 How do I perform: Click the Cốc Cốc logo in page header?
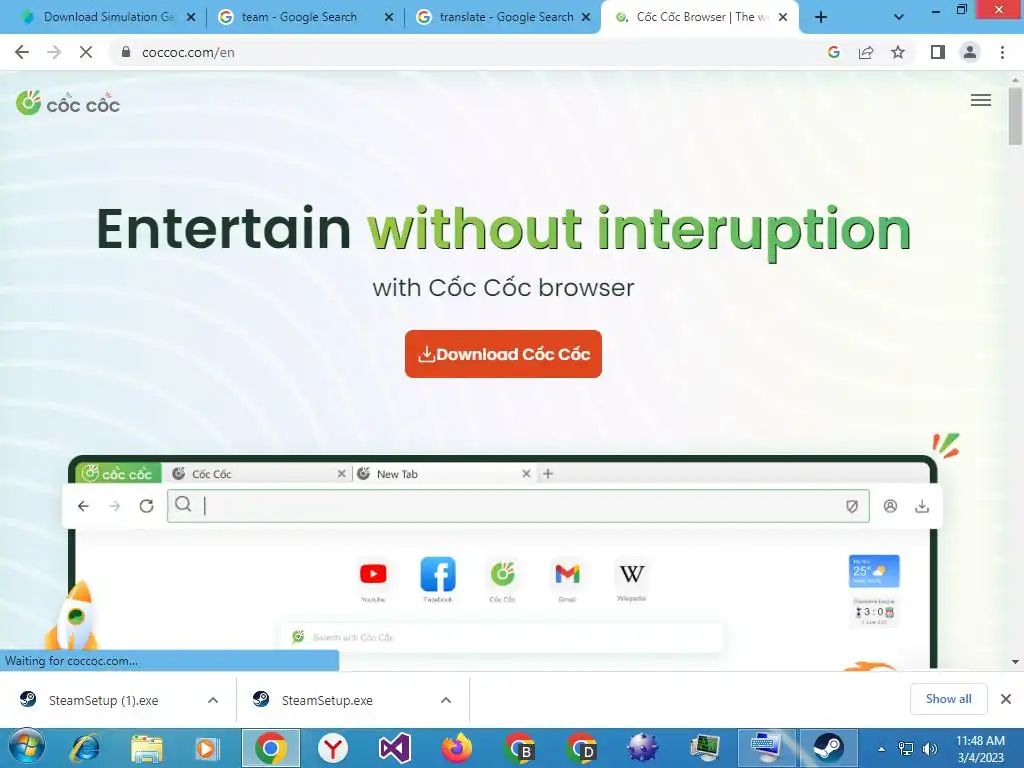68,103
